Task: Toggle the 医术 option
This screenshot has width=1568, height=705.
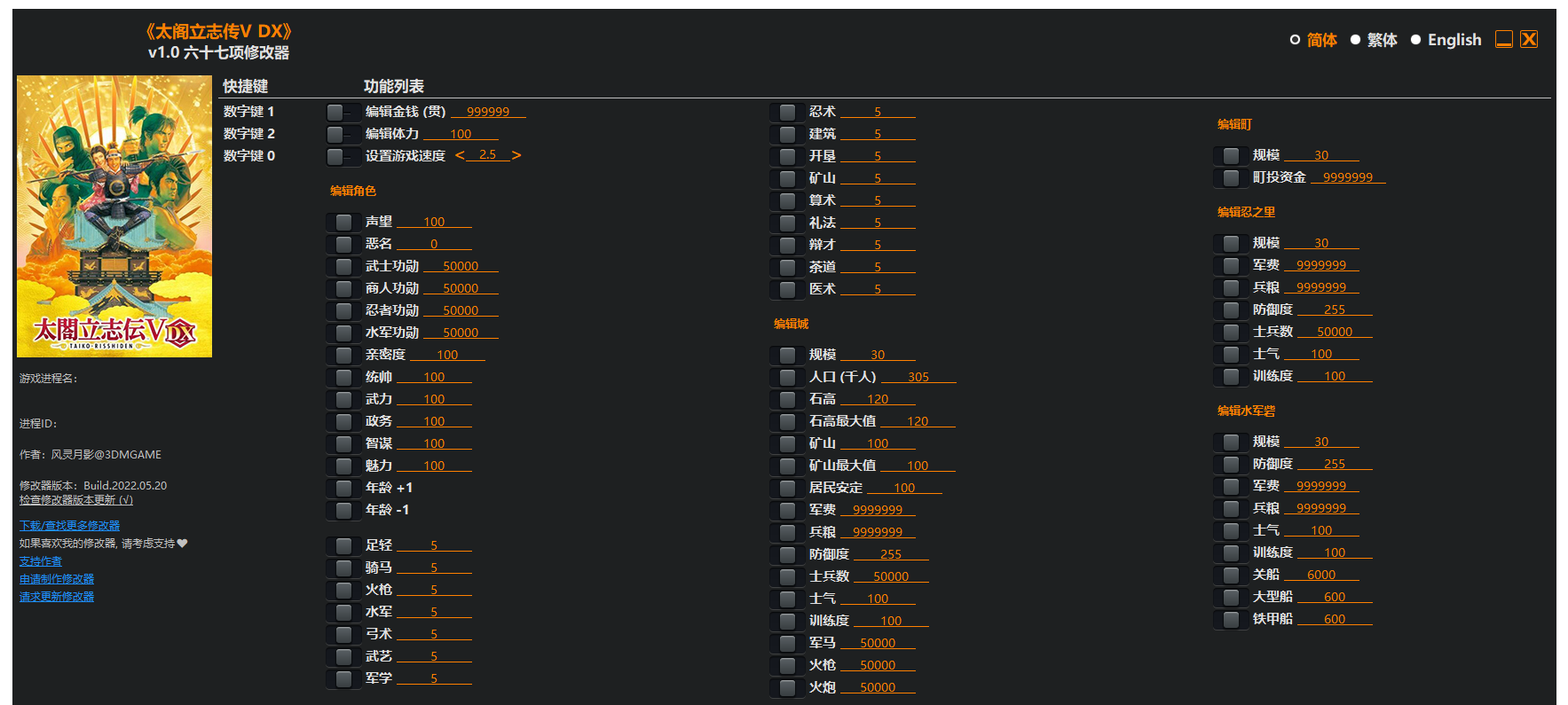Action: point(785,289)
